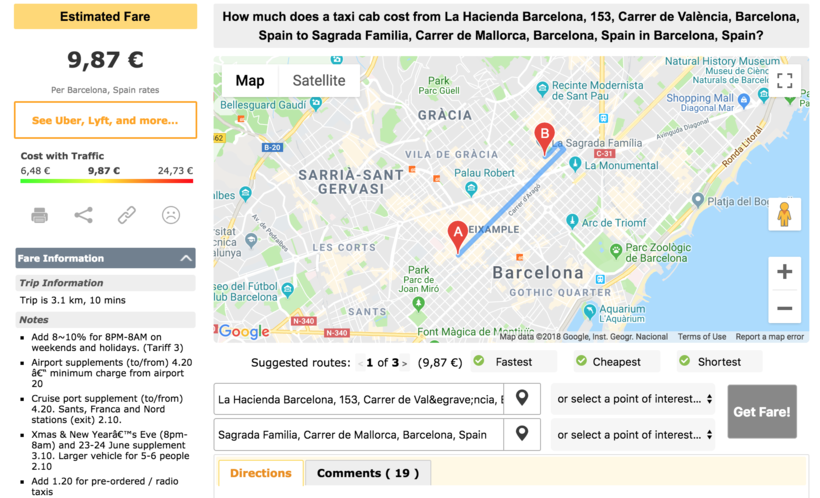Zoom out on the map
This screenshot has width=820, height=498.
pos(784,308)
